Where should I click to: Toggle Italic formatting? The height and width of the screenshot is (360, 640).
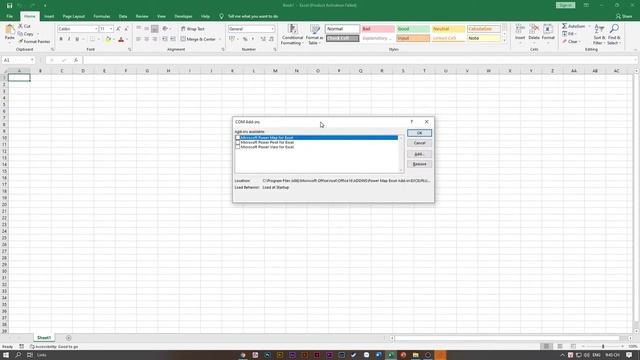click(69, 39)
